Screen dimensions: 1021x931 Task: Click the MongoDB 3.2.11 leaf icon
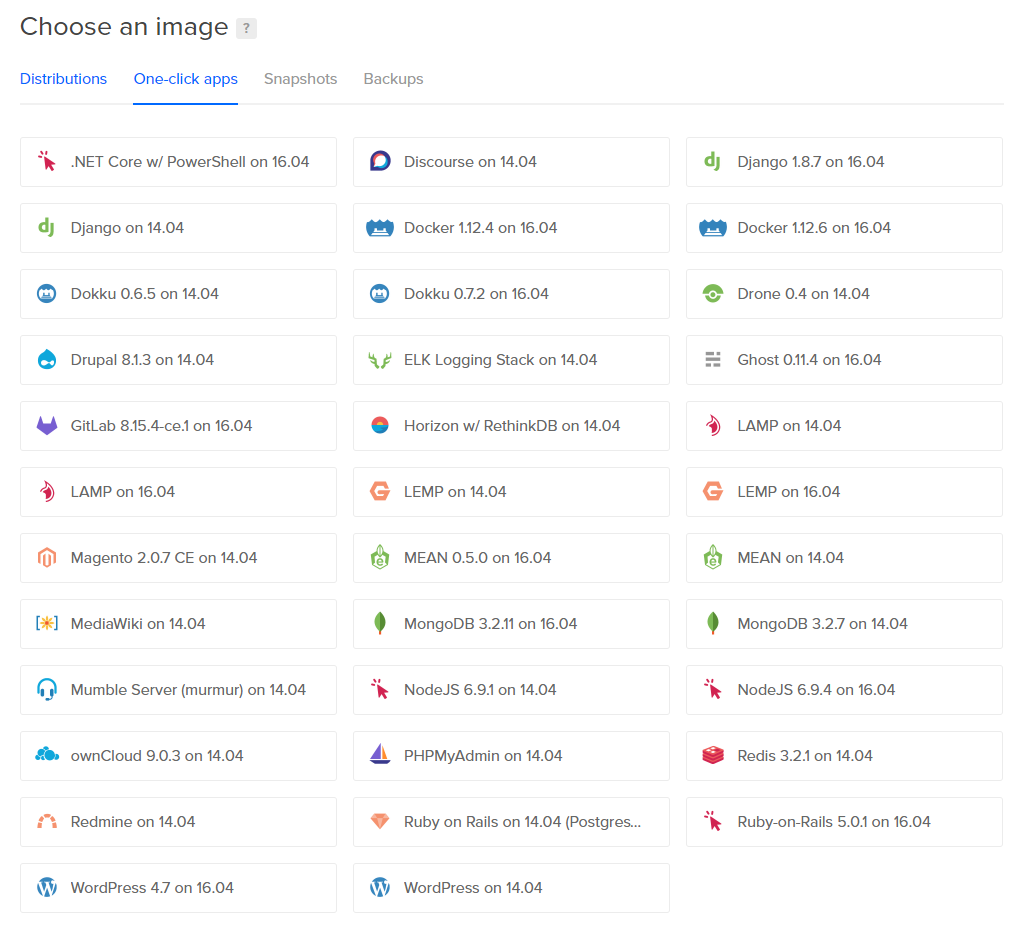[x=380, y=624]
